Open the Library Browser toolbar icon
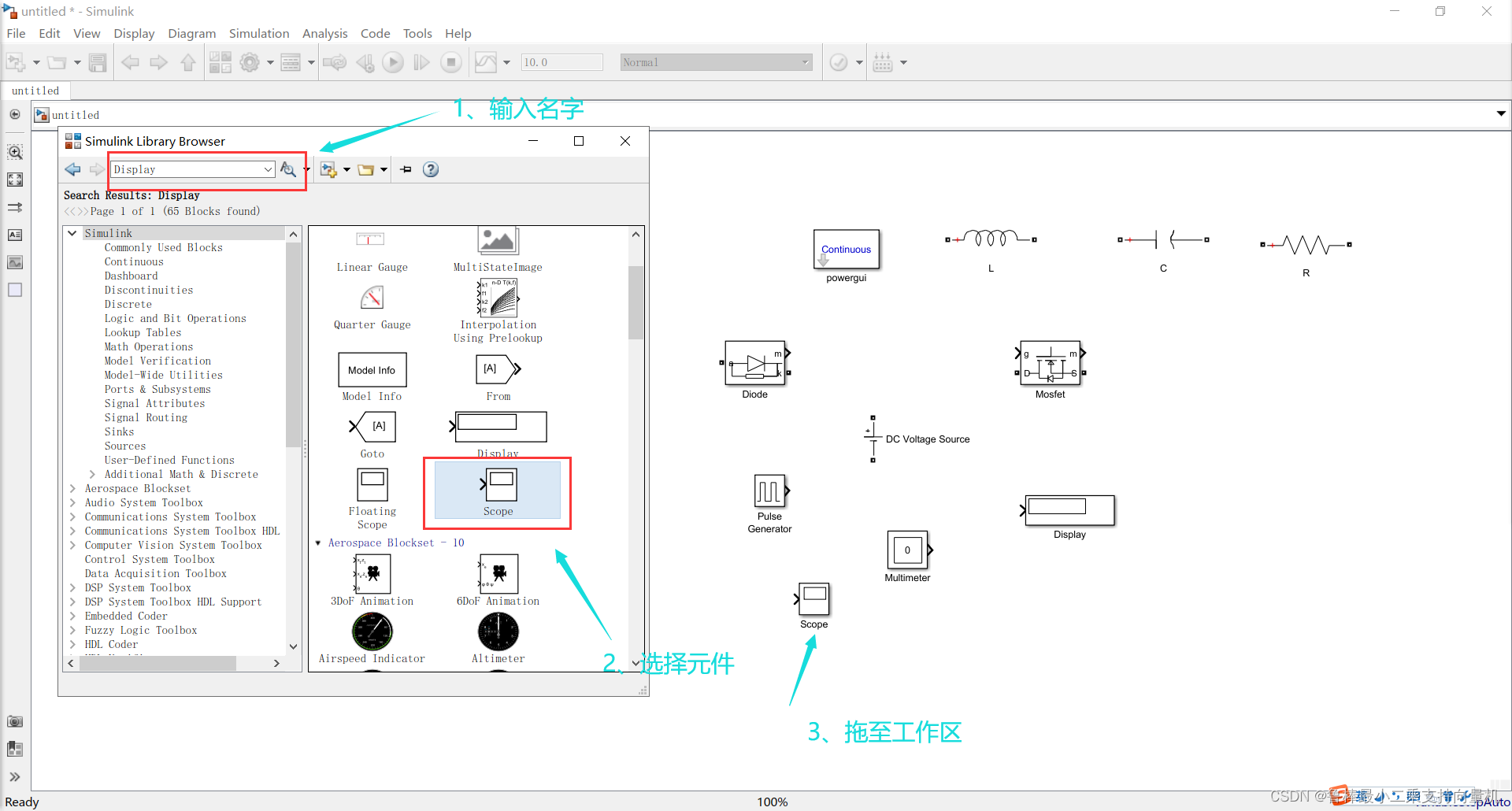 pos(220,62)
